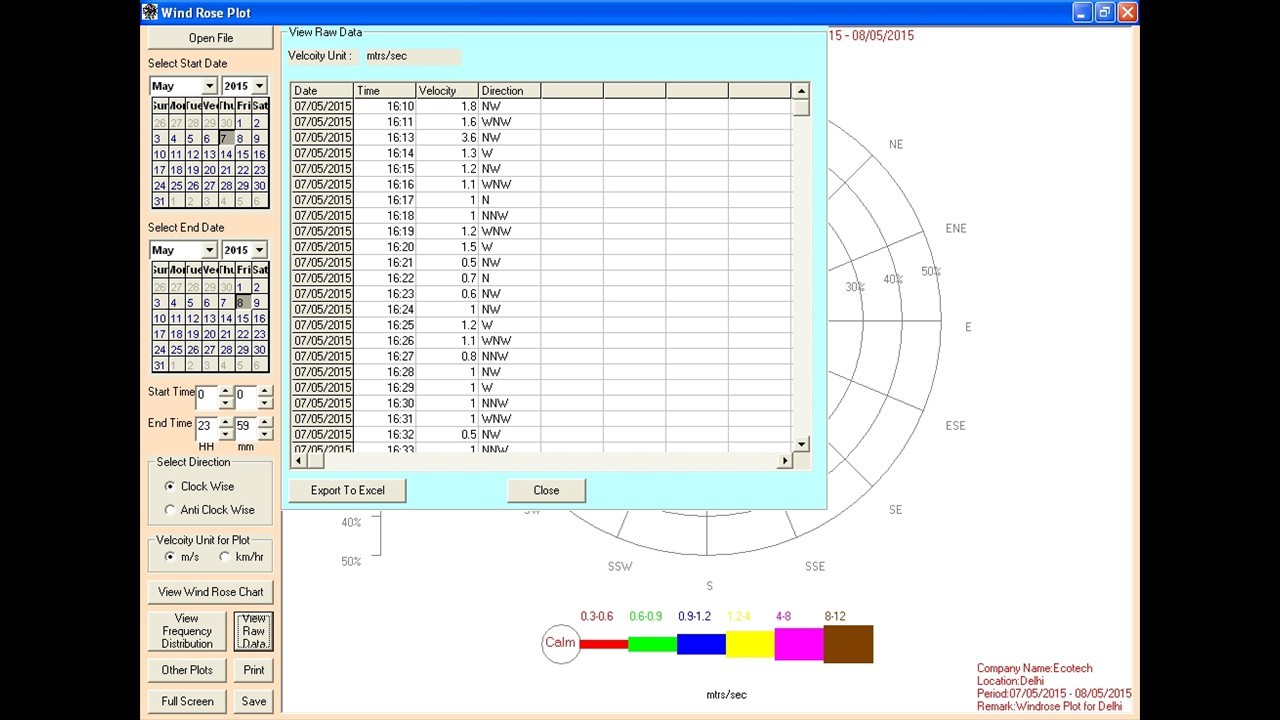Screen dimensions: 1280x720
Task: Click the Save button
Action: point(254,701)
